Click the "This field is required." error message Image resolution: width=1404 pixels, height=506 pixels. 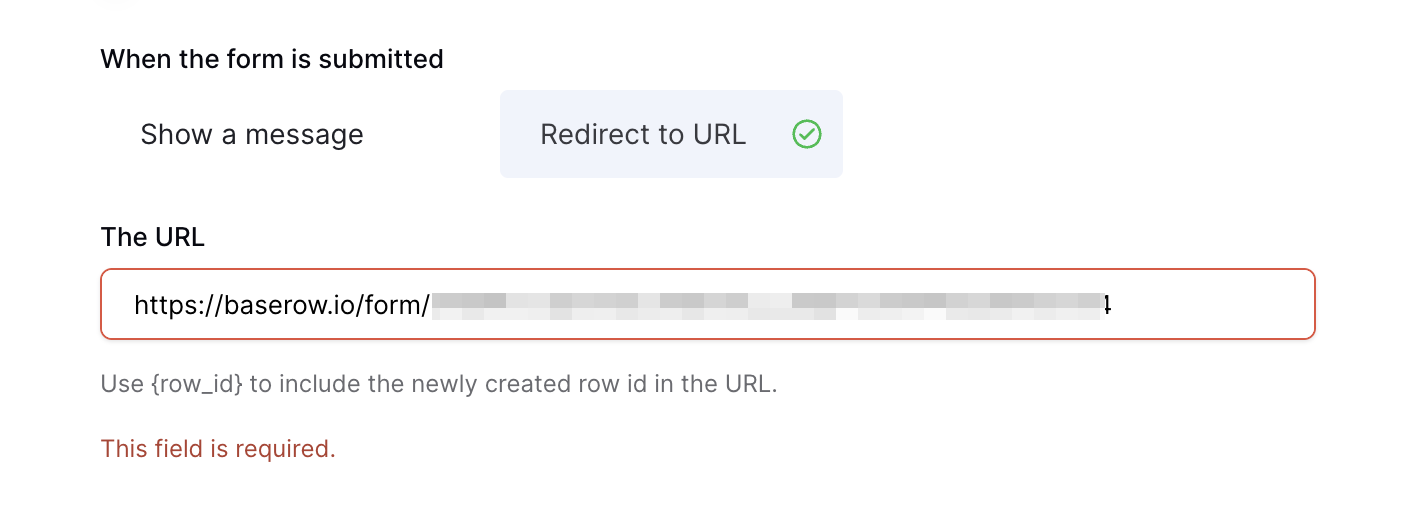[x=218, y=449]
